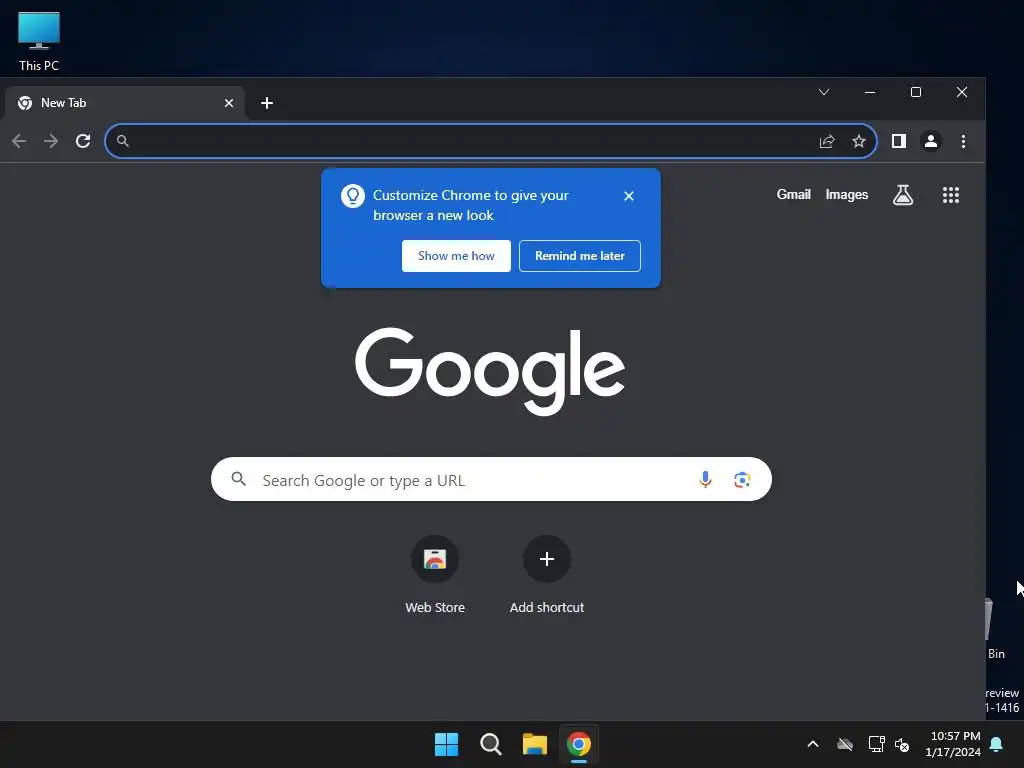
Task: Select the New Tab tab
Action: [x=124, y=103]
